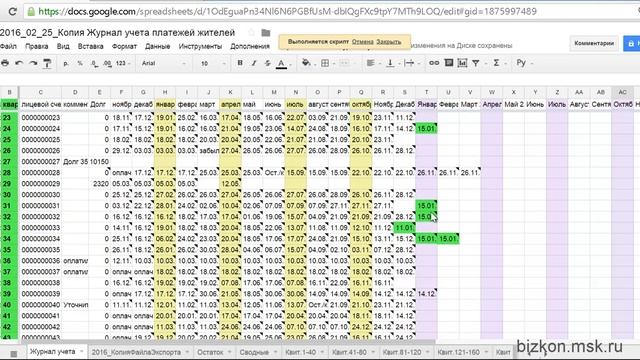This screenshot has width=640, height=360.
Task: Decrease decimal places
Action: point(94,63)
